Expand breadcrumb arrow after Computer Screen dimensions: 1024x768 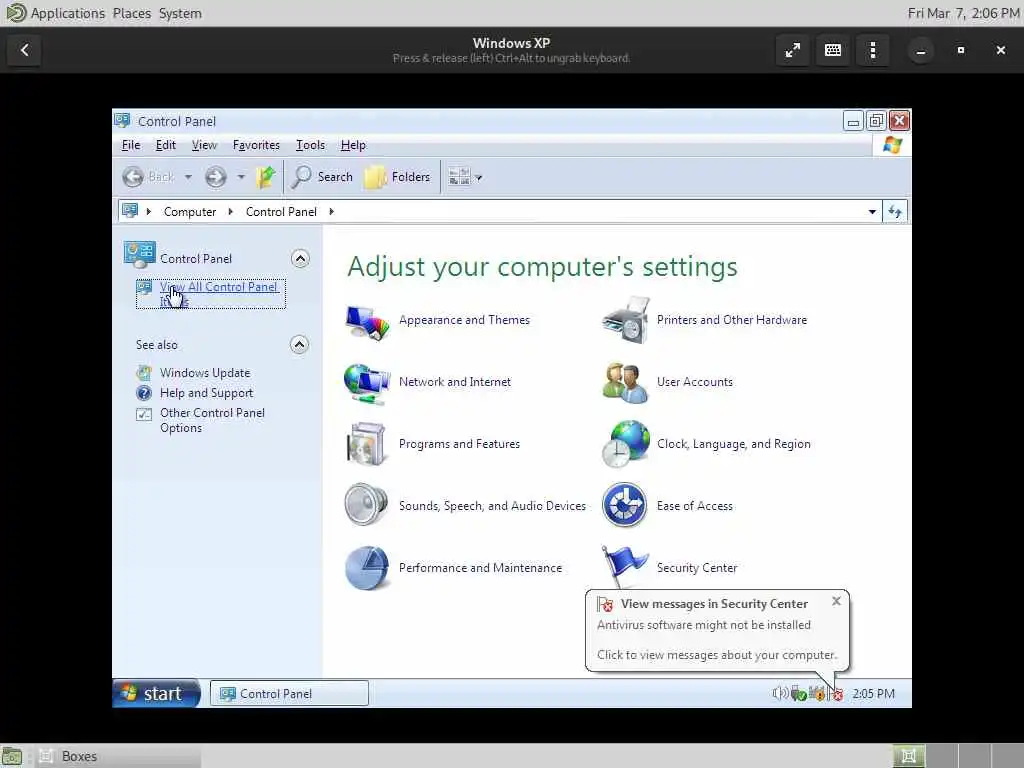(231, 212)
